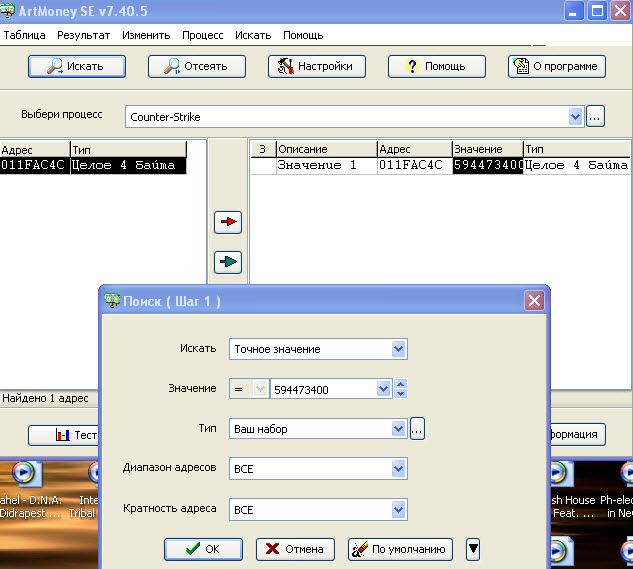Select the Целое 4 байта cell in the left list
633x569 pixels.
tap(128, 165)
